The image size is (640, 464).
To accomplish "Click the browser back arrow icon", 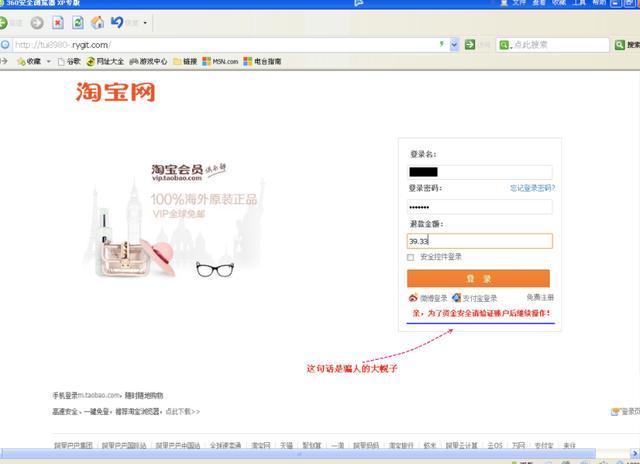I will coord(3,22).
